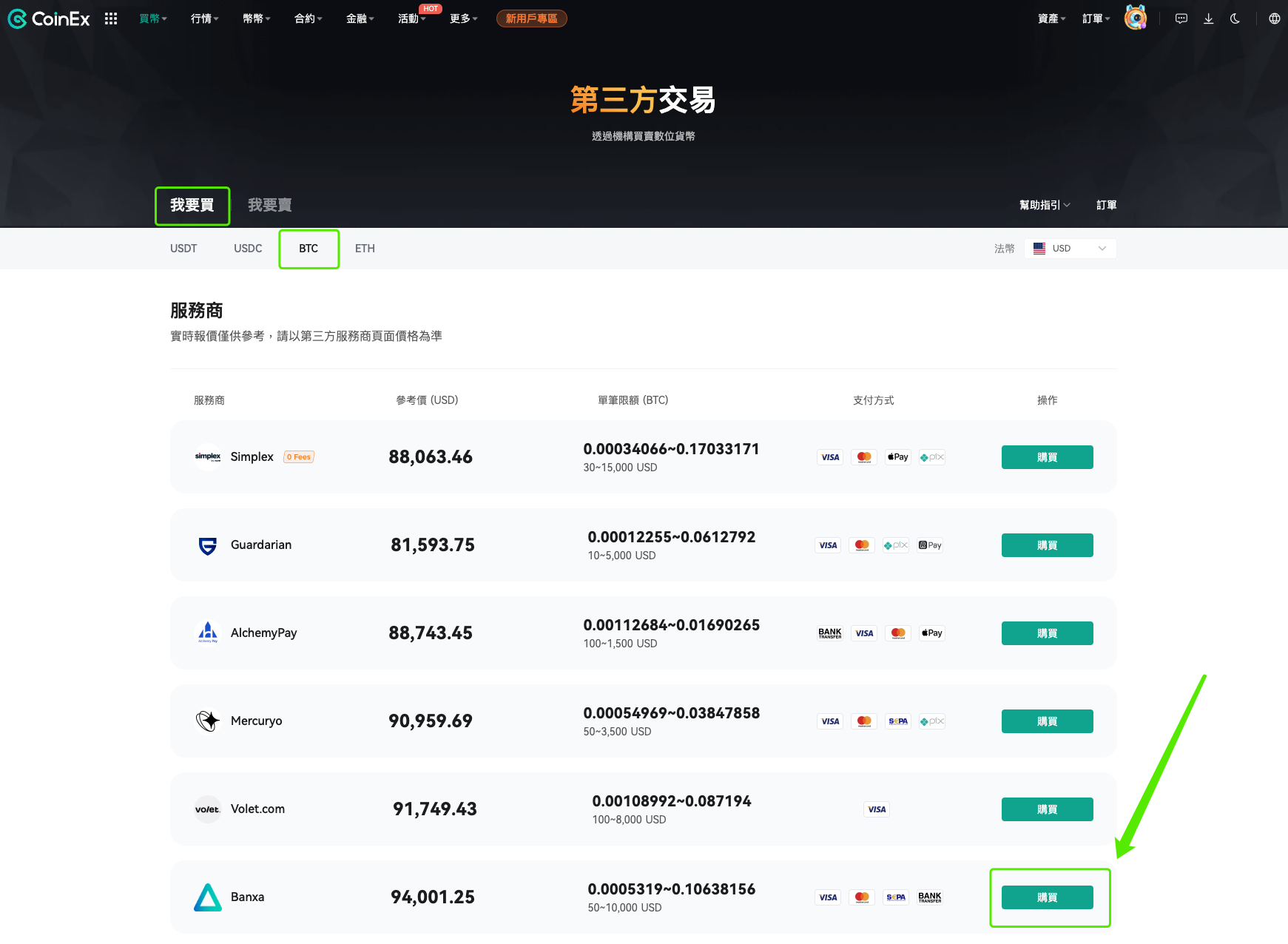Click the Apple Pay icon in Simplex row
1288x944 pixels.
click(x=898, y=457)
